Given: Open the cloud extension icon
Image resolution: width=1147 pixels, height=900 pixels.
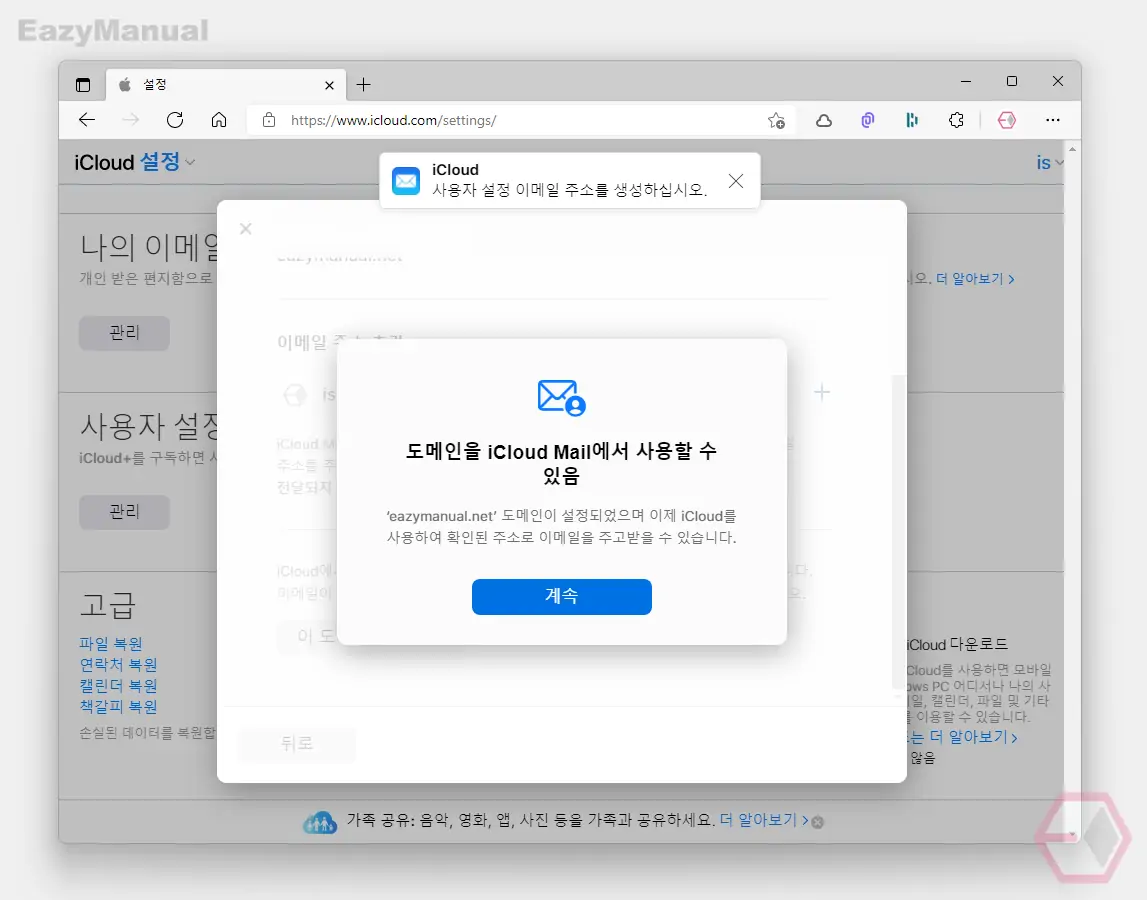Looking at the screenshot, I should pyautogui.click(x=824, y=120).
